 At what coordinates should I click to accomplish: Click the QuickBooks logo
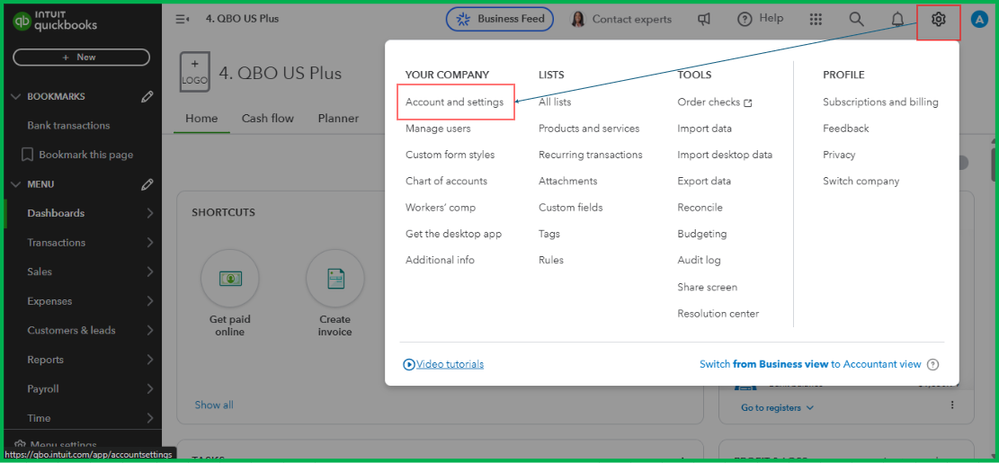[x=55, y=22]
